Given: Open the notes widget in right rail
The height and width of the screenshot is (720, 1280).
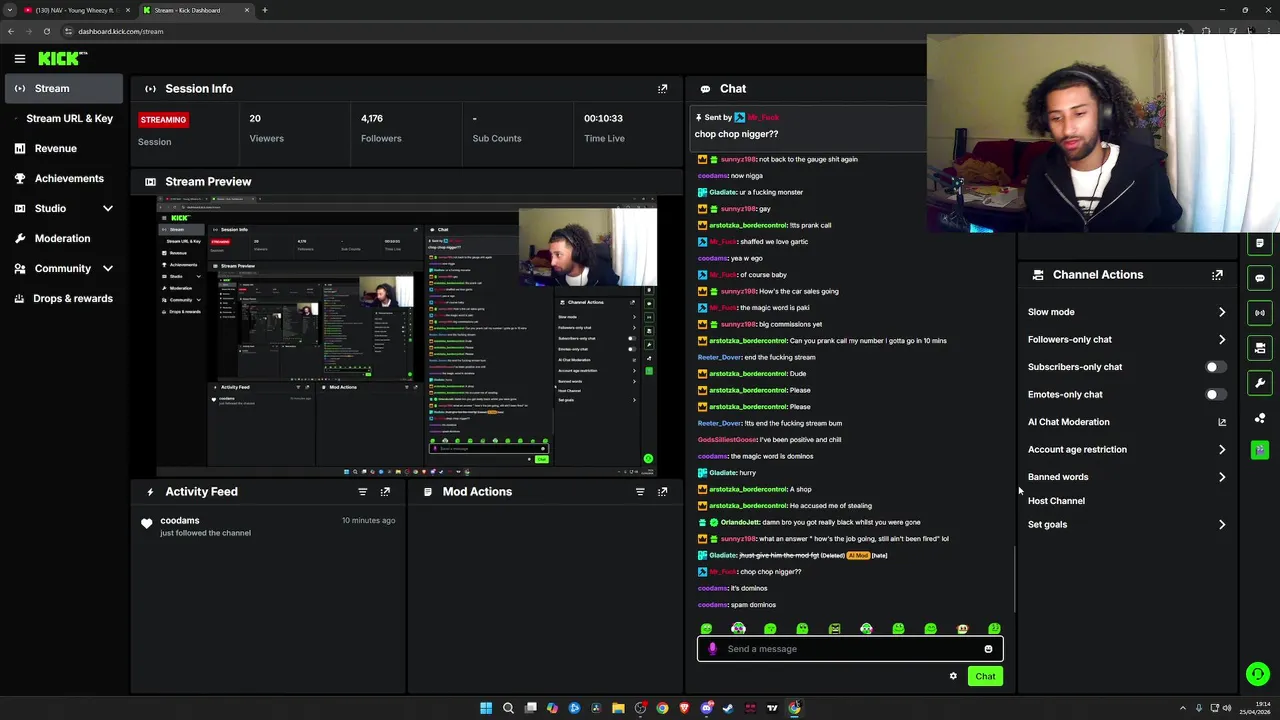Looking at the screenshot, I should [x=1260, y=243].
